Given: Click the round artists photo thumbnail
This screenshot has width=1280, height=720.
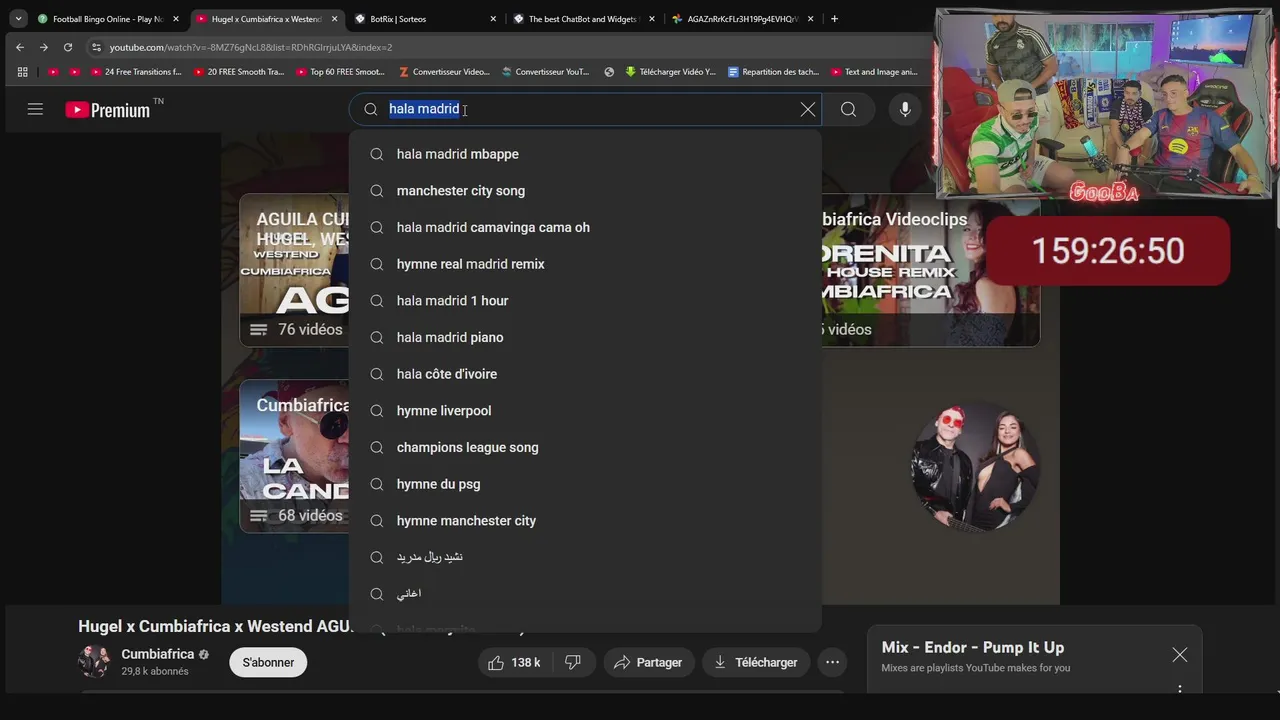Looking at the screenshot, I should [975, 466].
